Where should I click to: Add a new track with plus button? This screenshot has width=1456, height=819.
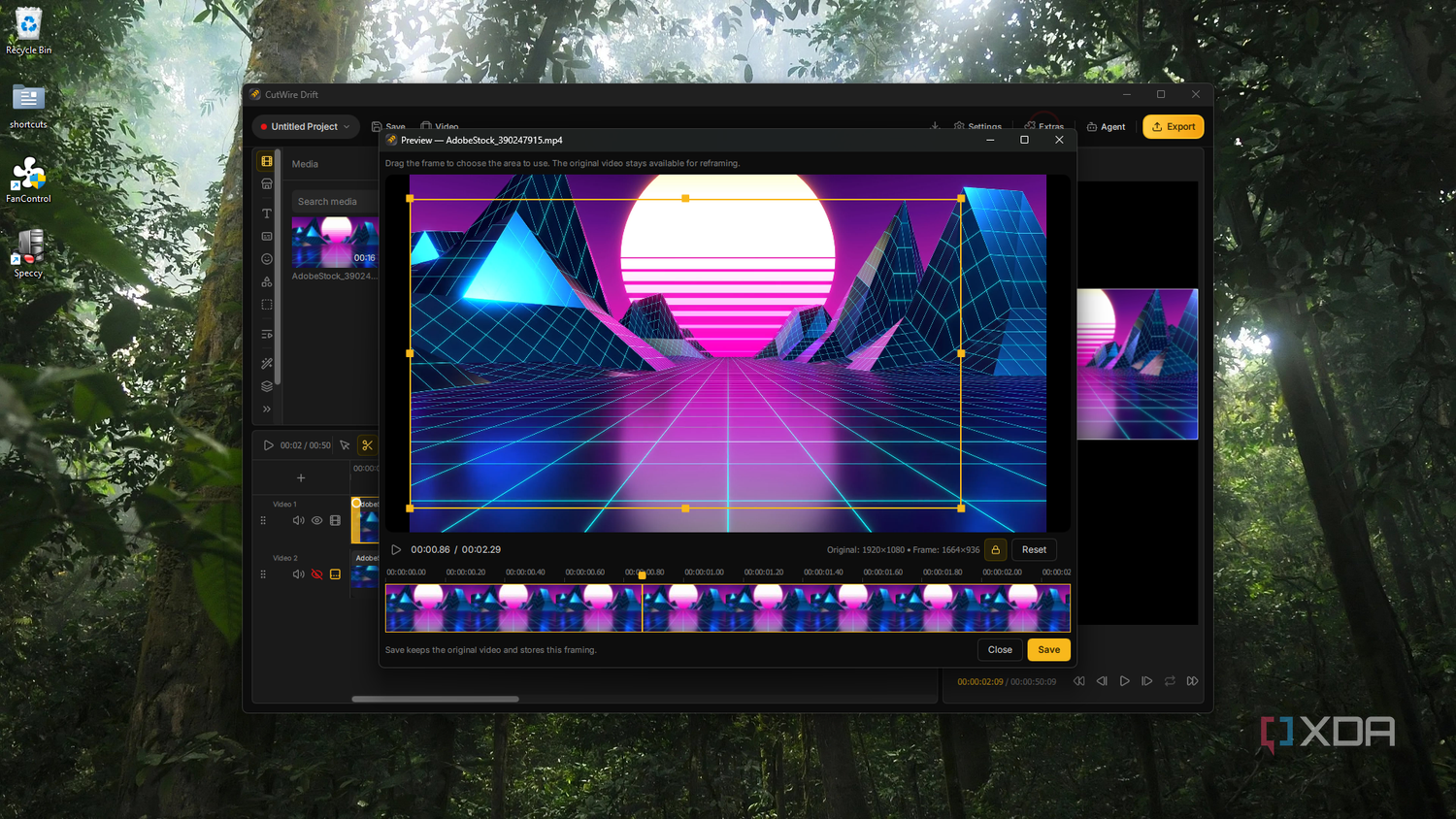pos(301,477)
